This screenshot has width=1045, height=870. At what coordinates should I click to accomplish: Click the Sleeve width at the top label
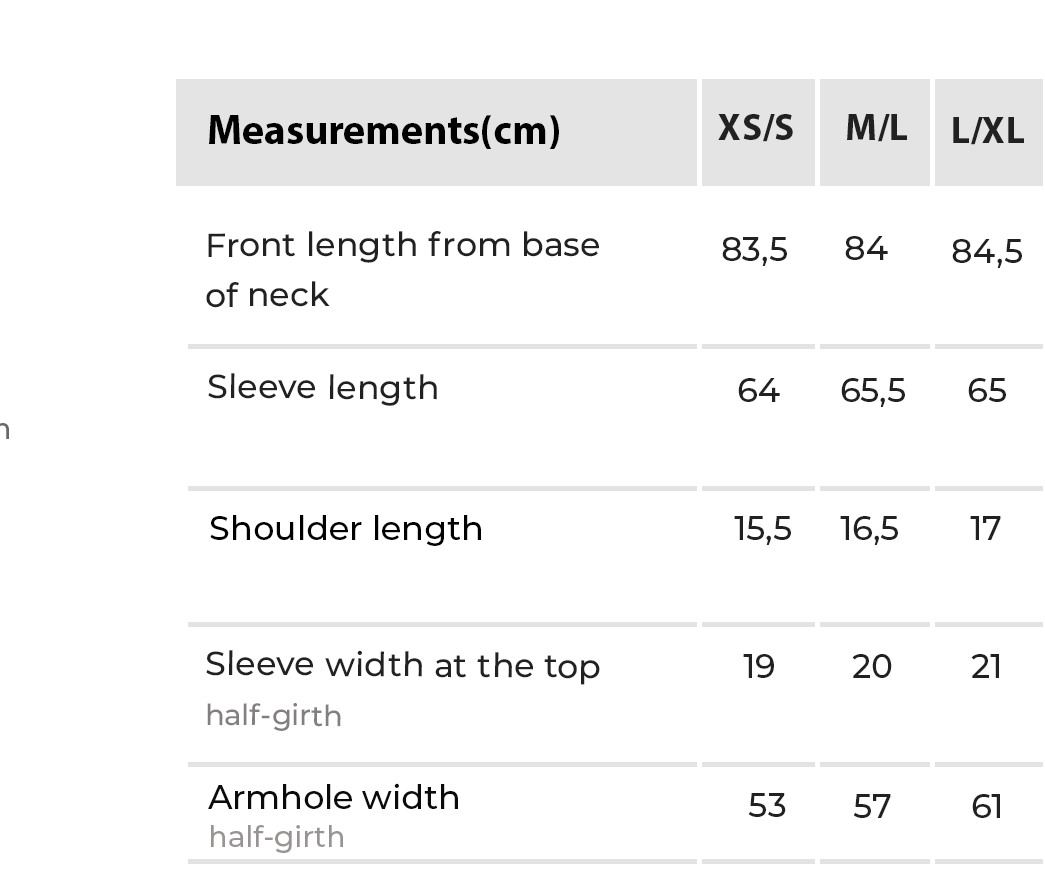point(402,666)
